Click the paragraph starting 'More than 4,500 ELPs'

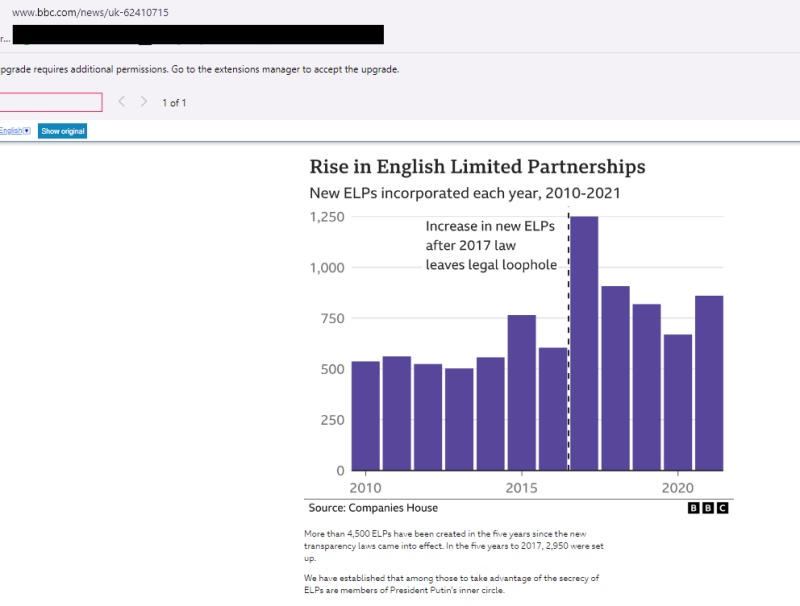click(x=455, y=546)
